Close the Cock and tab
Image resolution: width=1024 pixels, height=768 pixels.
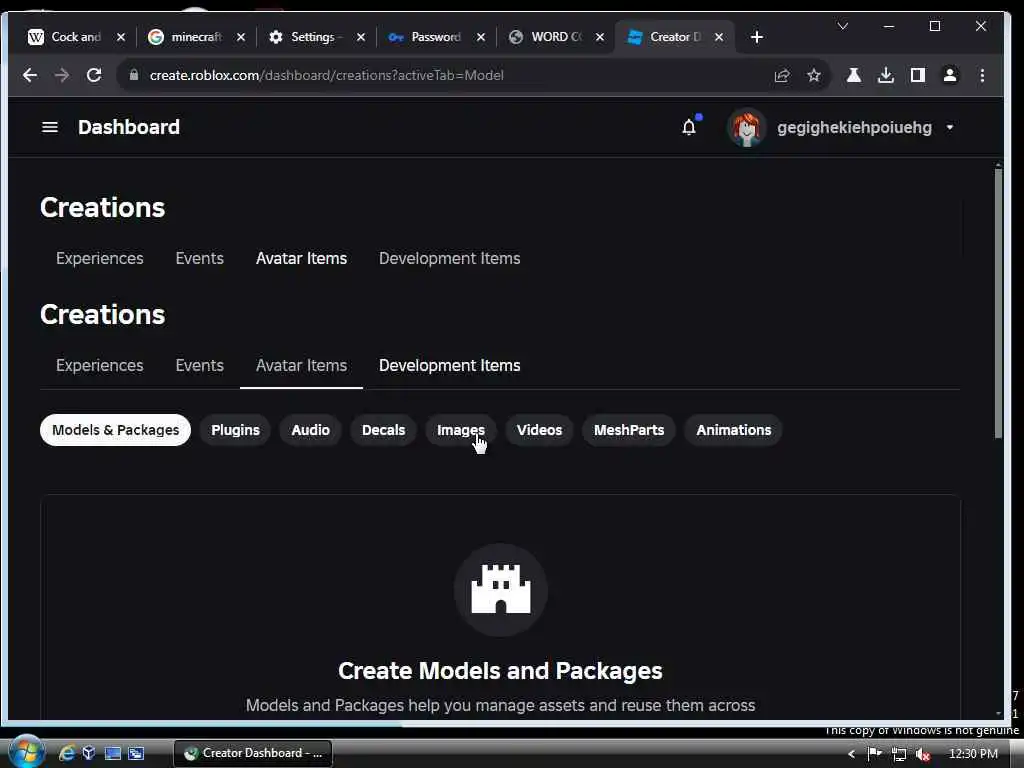[120, 37]
